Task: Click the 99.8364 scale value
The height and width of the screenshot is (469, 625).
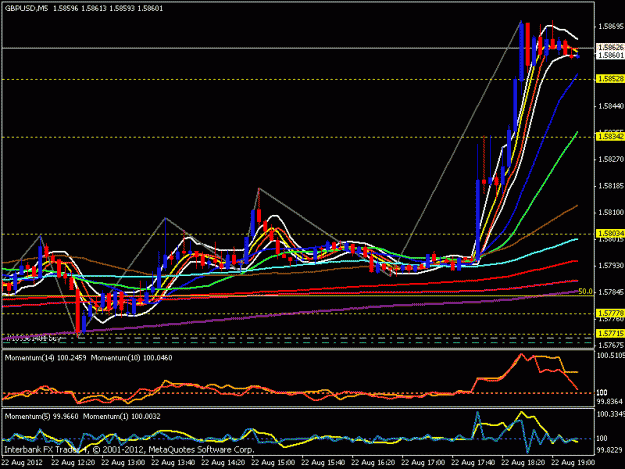Action: point(609,401)
